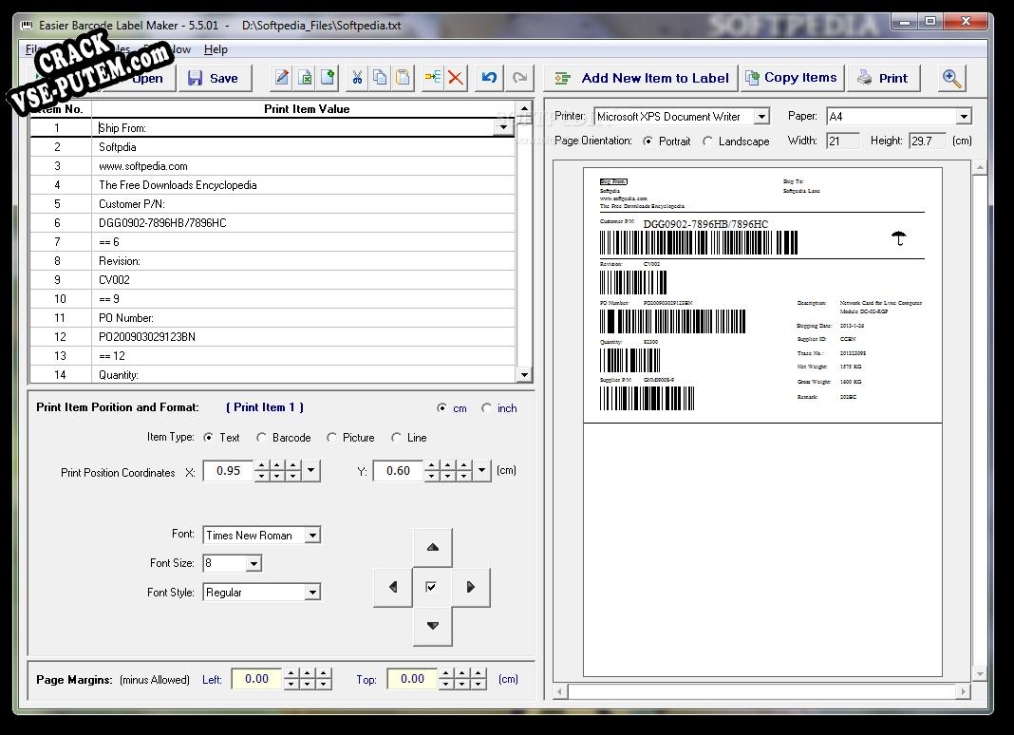
Task: Click the Y coordinate field showing 0.60
Action: (398, 471)
